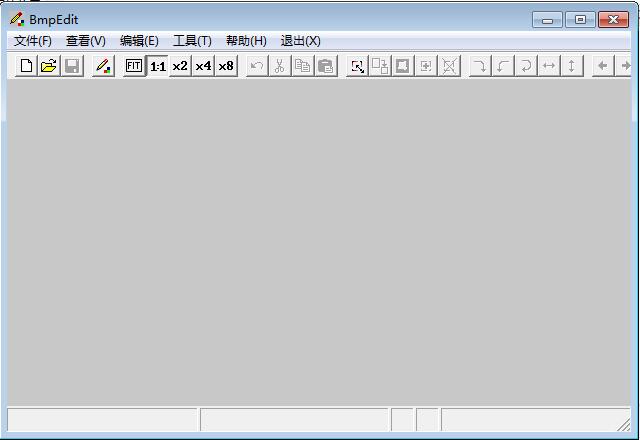Select the color pencil edit tool
This screenshot has height=440, width=640.
click(103, 66)
